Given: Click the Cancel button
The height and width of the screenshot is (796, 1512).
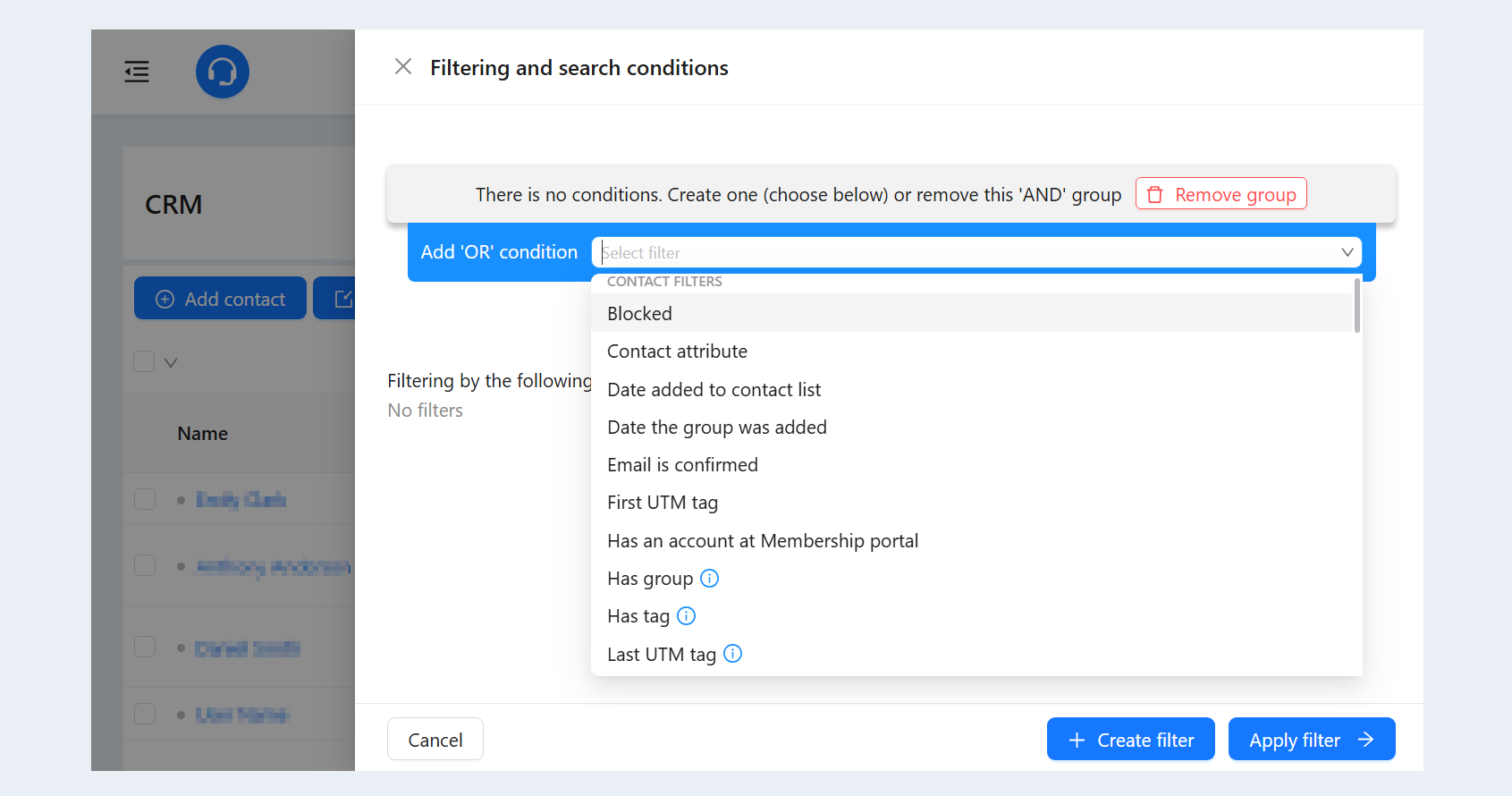Looking at the screenshot, I should [435, 740].
